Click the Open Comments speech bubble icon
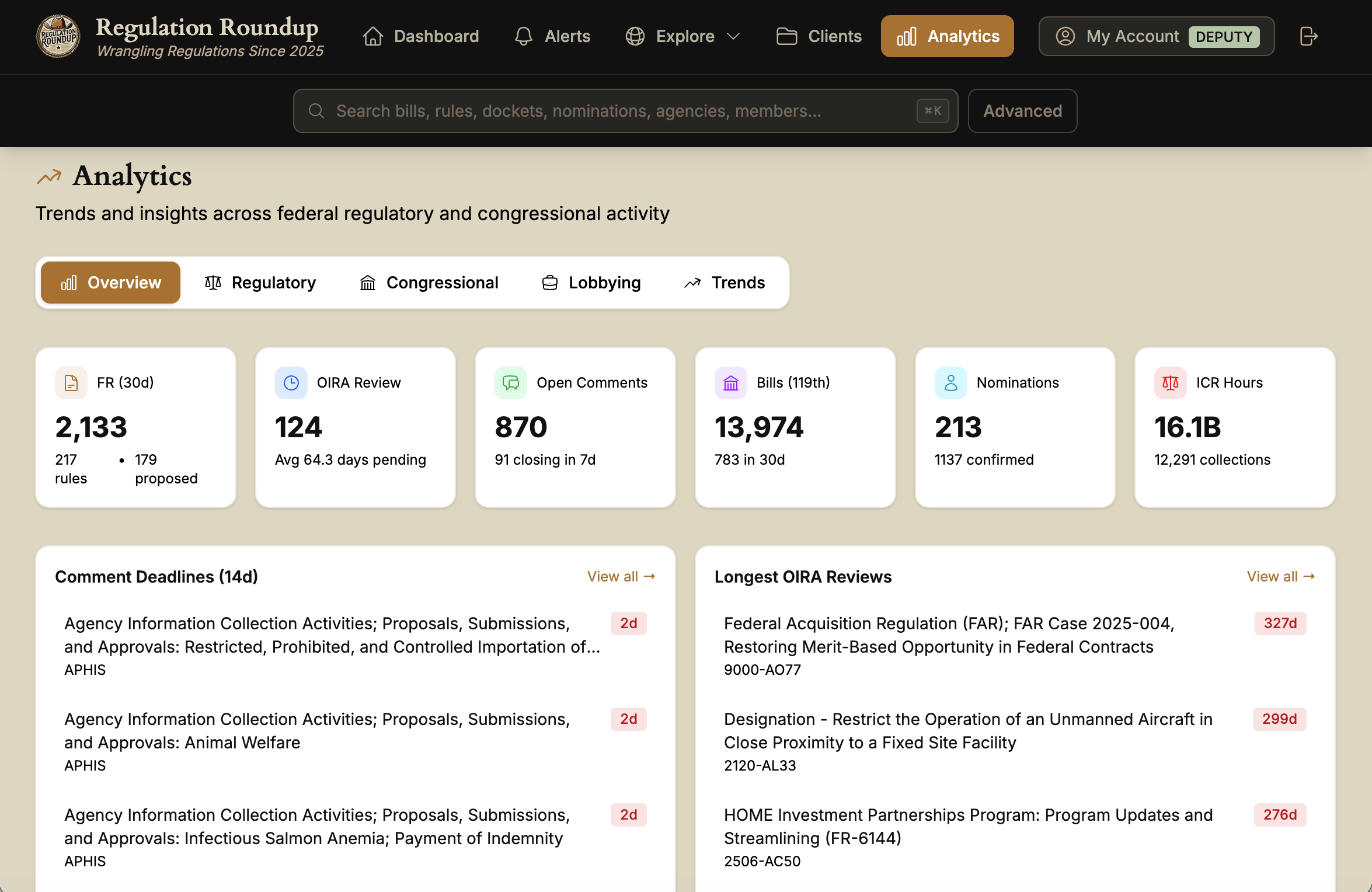The image size is (1372, 892). point(511,382)
